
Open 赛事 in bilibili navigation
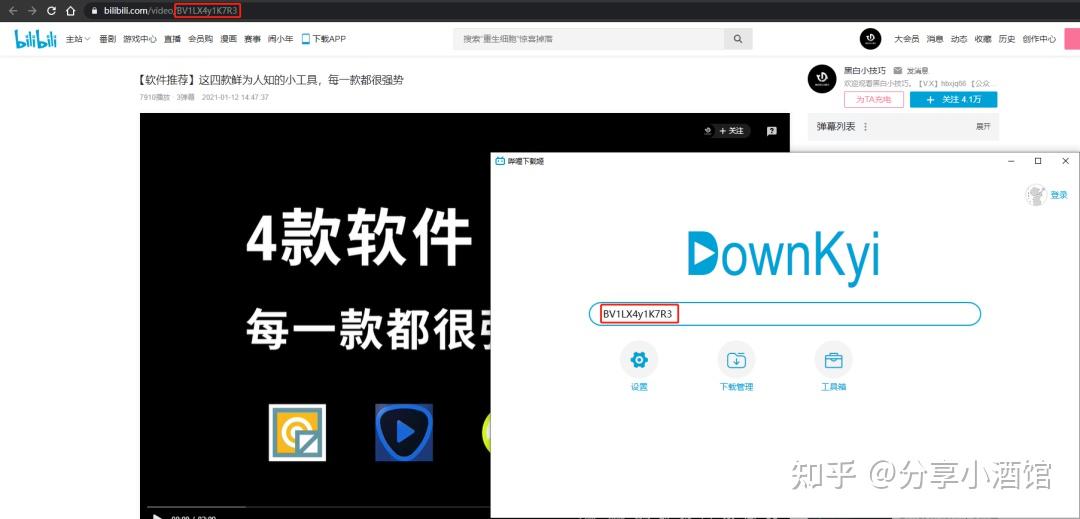click(x=252, y=39)
